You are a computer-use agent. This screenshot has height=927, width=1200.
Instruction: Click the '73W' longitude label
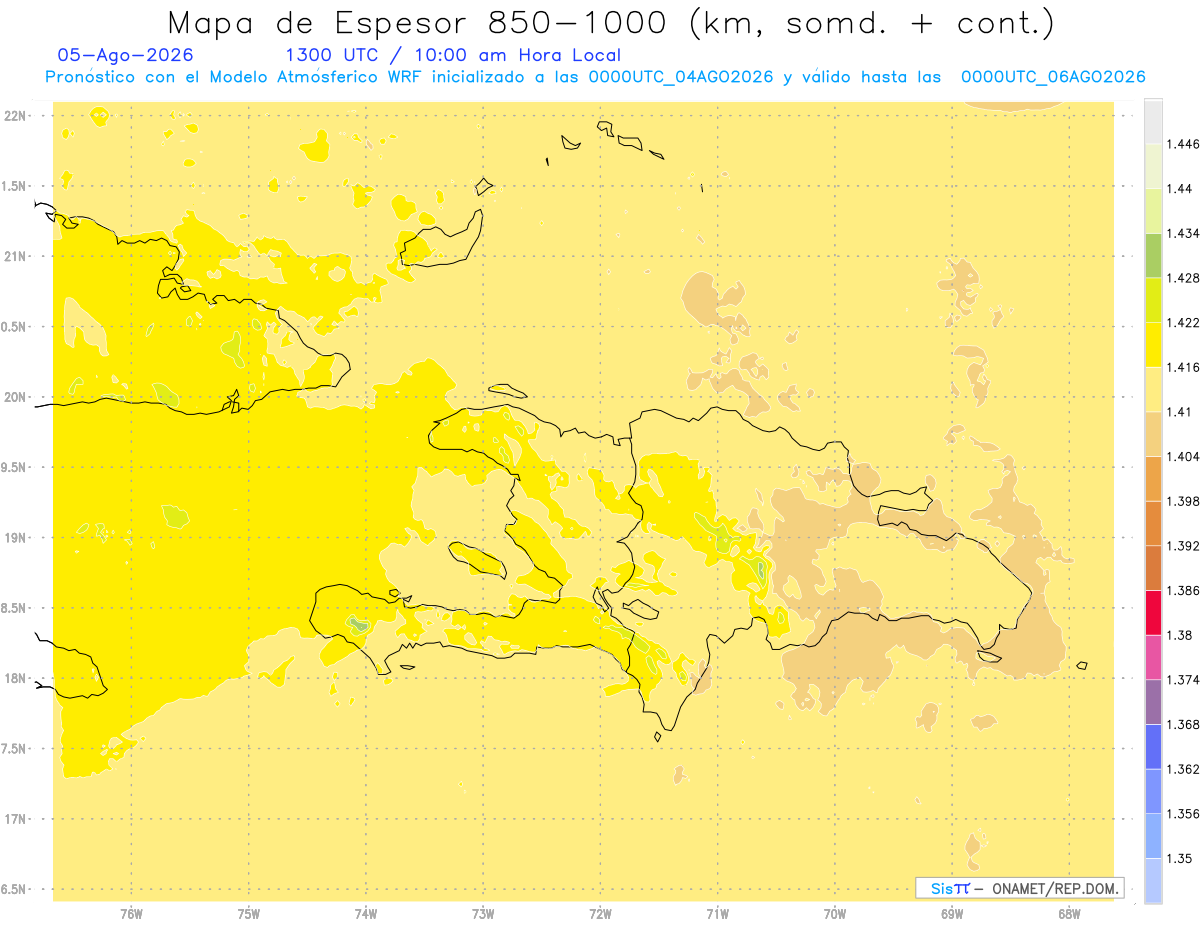(483, 913)
